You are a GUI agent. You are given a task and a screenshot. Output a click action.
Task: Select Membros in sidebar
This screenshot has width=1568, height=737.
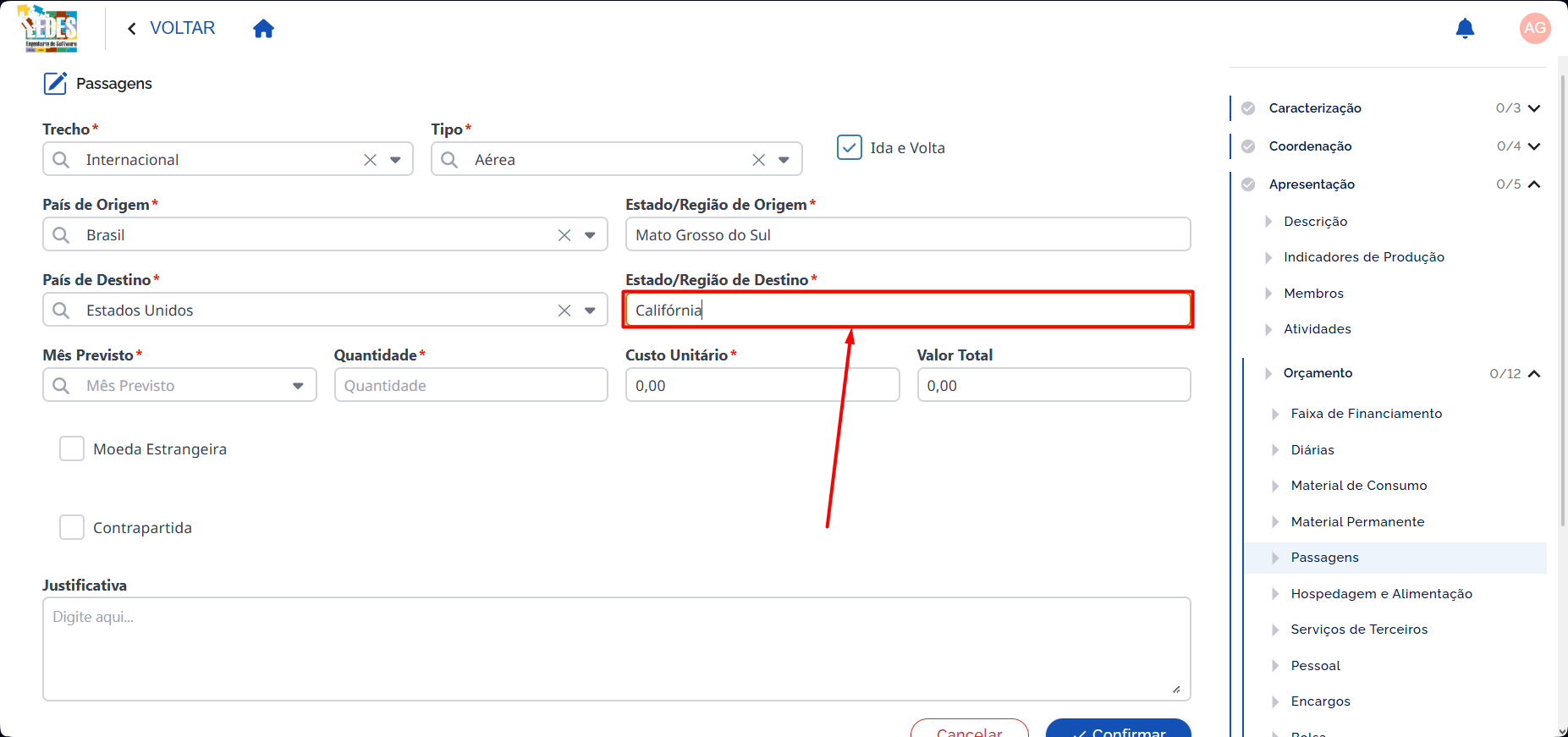[x=1313, y=294]
